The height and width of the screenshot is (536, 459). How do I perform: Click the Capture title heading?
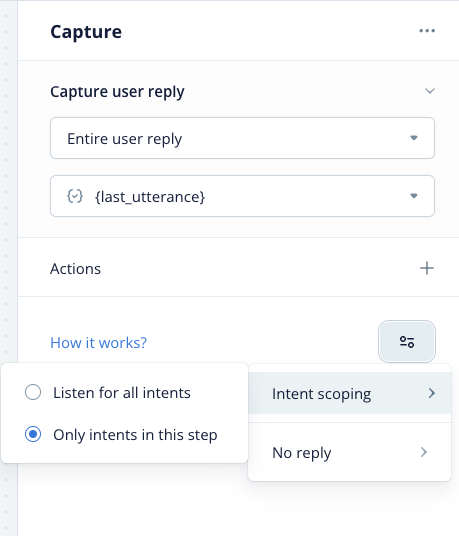86,32
